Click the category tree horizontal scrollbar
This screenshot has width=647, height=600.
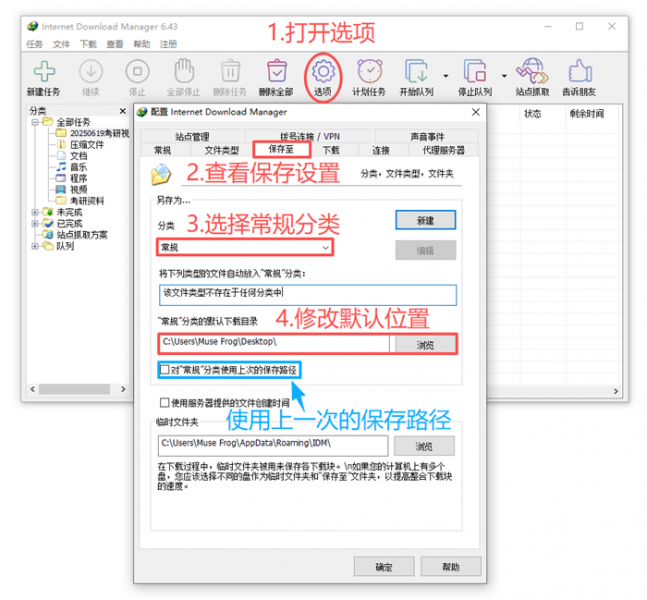click(74, 389)
